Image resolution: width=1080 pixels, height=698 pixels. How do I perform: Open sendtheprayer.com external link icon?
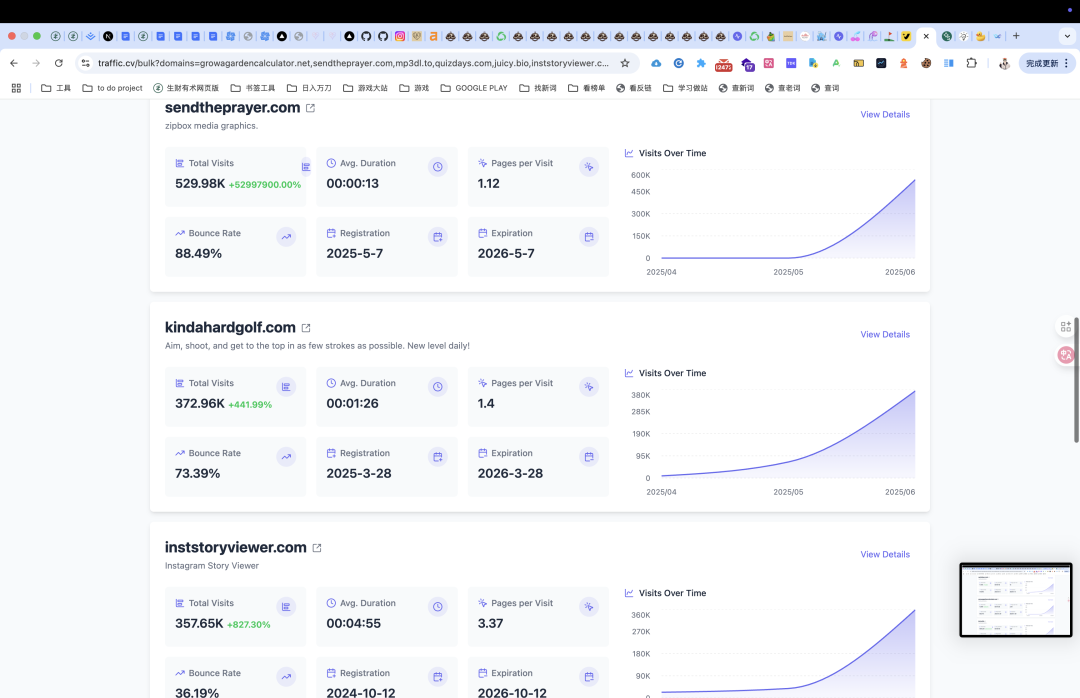[x=310, y=108]
